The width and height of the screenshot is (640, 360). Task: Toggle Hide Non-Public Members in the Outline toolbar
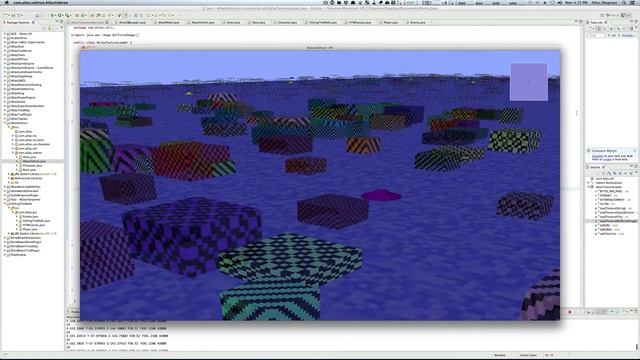tap(625, 173)
